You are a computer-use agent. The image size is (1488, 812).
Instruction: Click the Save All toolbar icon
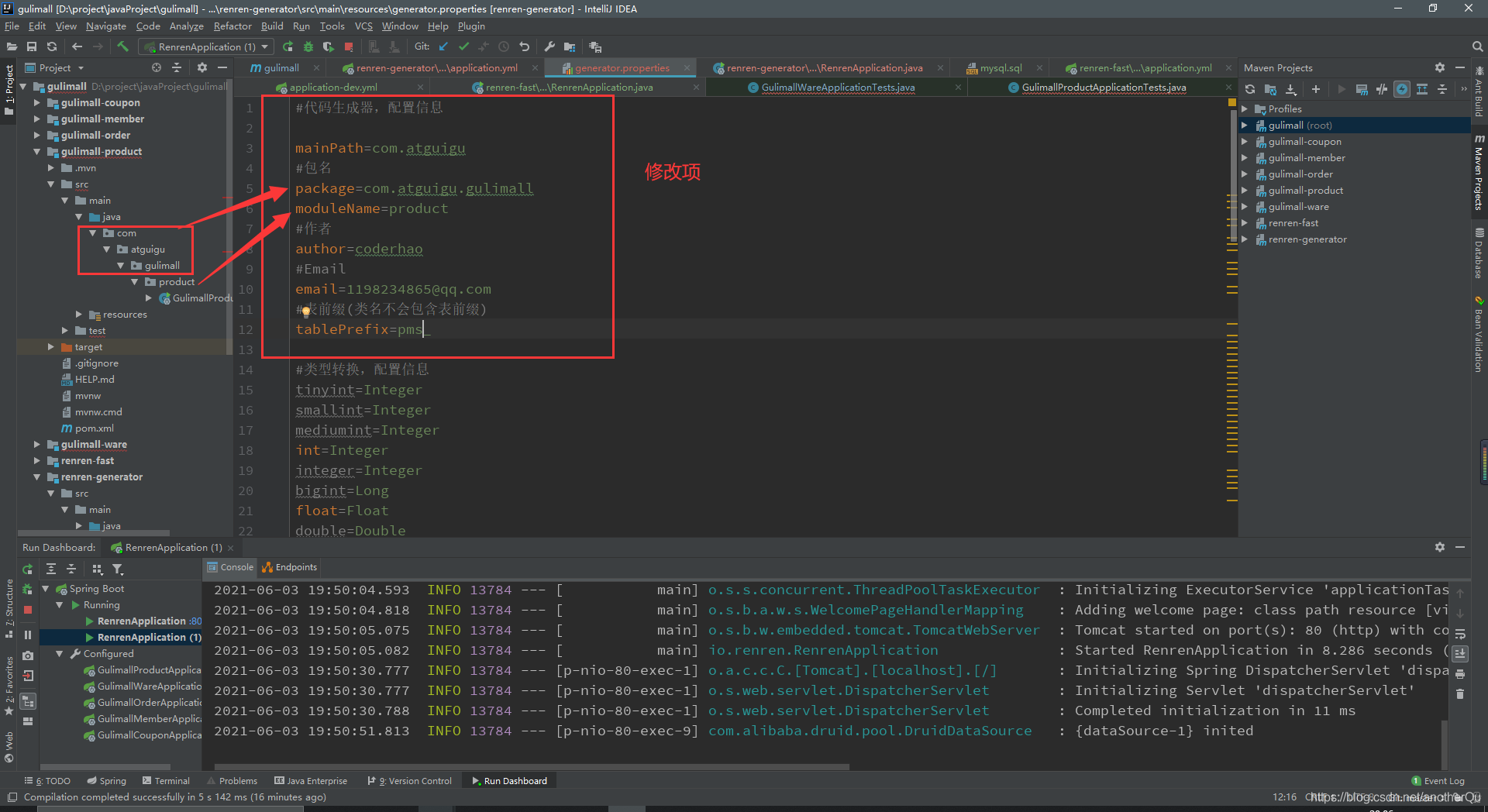point(32,46)
